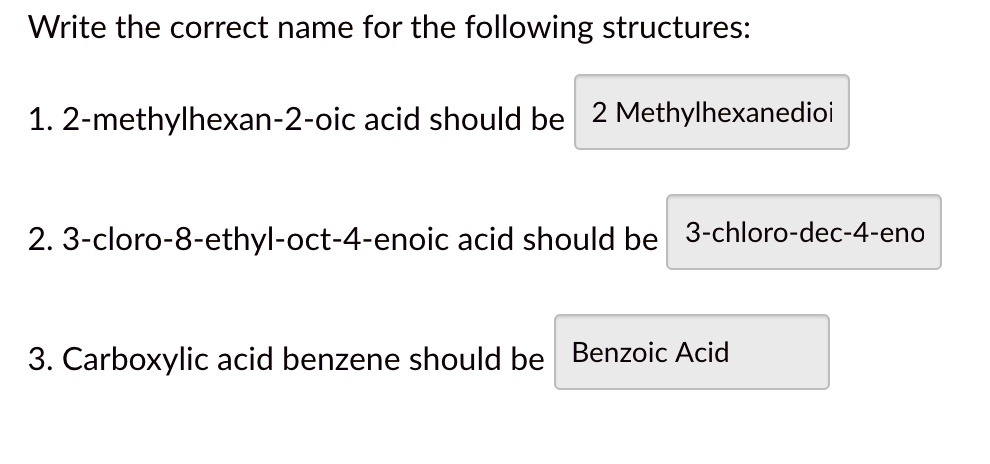The width and height of the screenshot is (990, 464).
Task: Place cursor on "Acid" in third field
Action: tap(702, 352)
